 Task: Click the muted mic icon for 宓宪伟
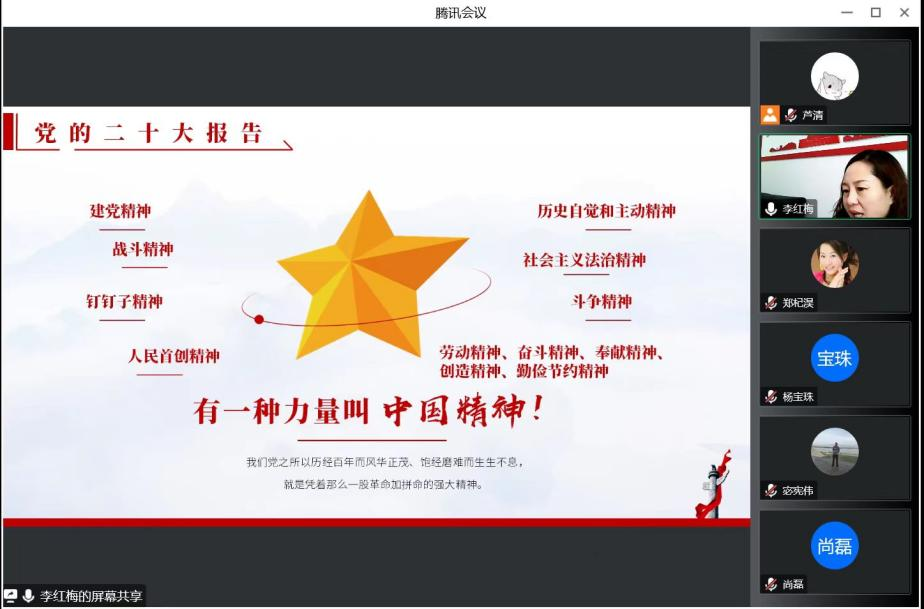point(771,490)
